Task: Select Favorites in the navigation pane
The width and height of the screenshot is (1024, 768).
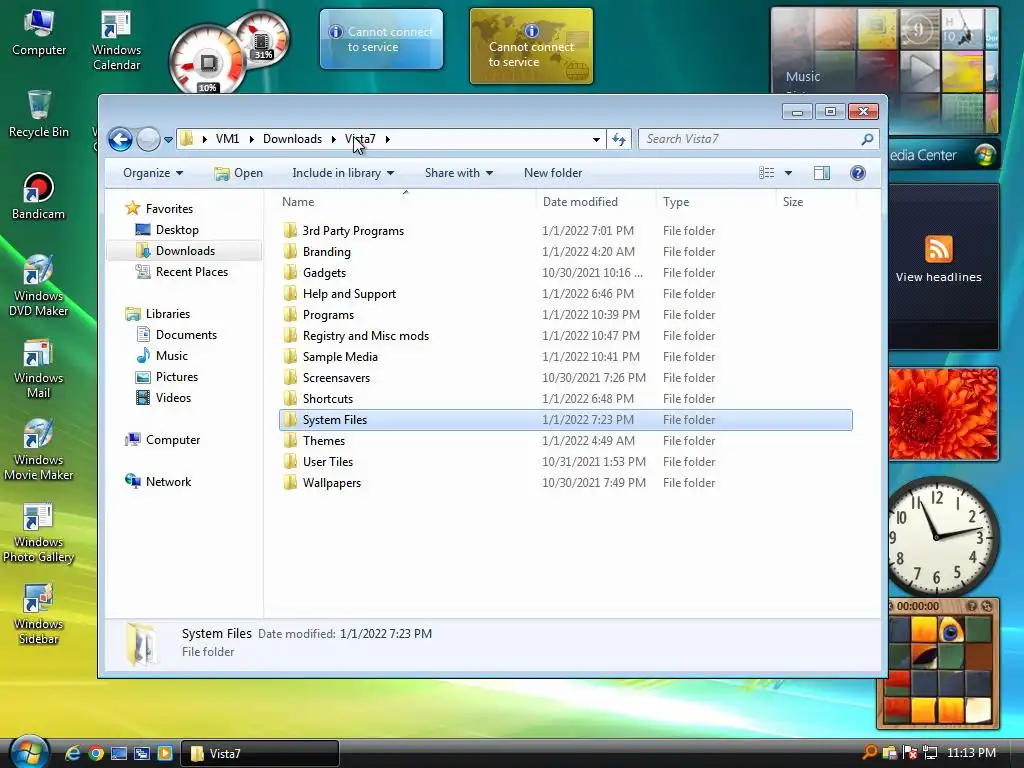Action: pyautogui.click(x=169, y=209)
